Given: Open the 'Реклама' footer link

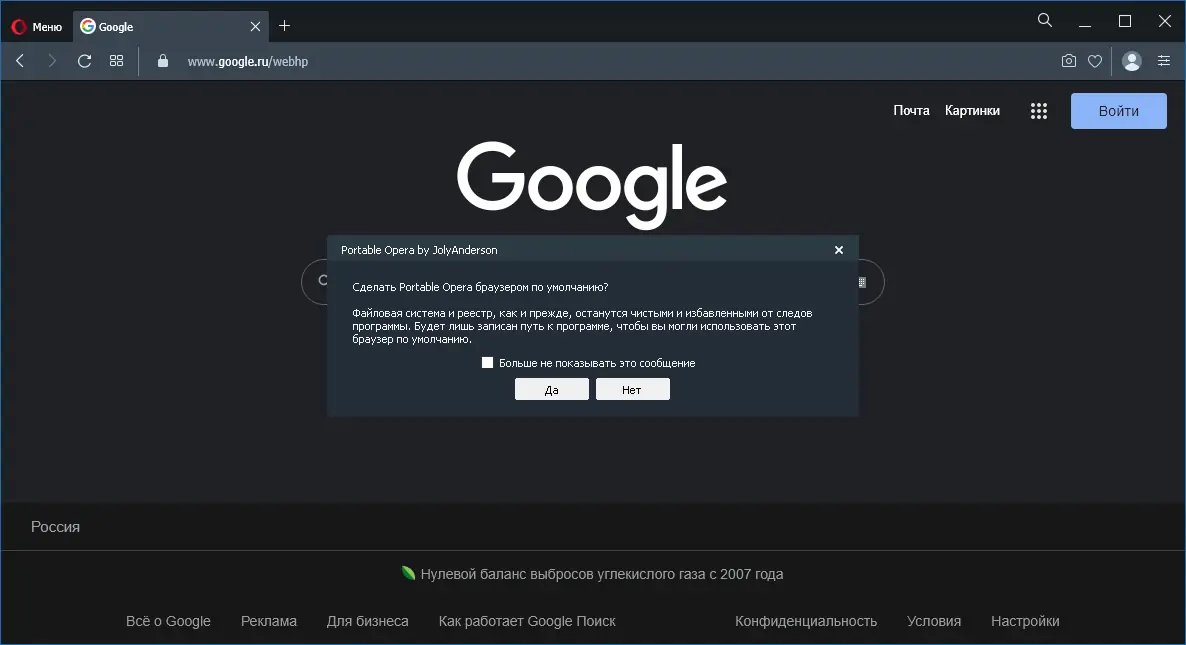Looking at the screenshot, I should coord(268,621).
